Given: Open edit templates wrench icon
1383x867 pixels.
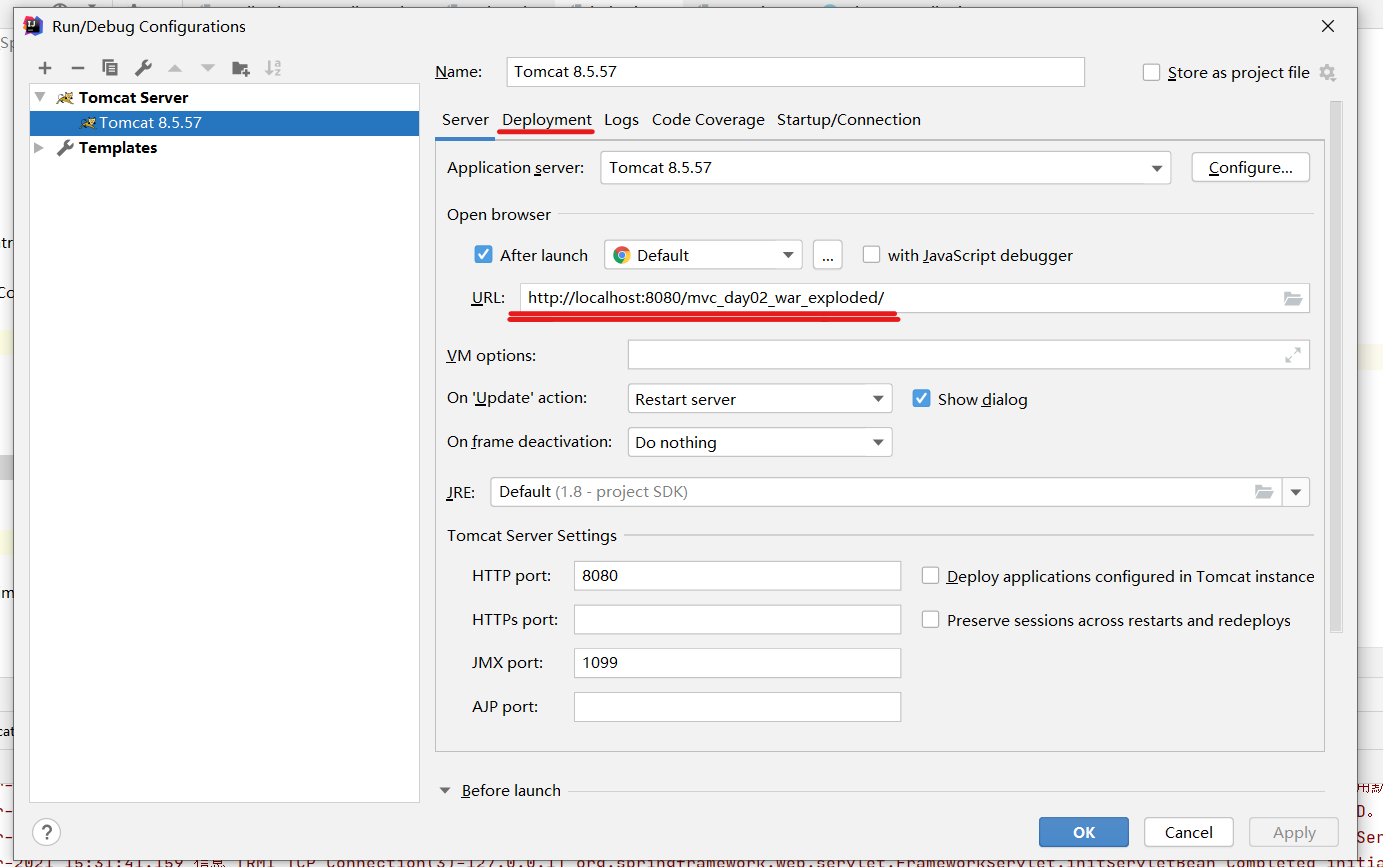Looking at the screenshot, I should pos(143,68).
